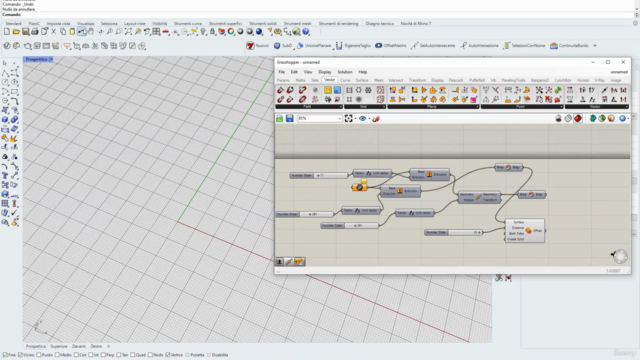Click the canvas navigation compass widget
The image size is (640, 360).
pyautogui.click(x=620, y=256)
